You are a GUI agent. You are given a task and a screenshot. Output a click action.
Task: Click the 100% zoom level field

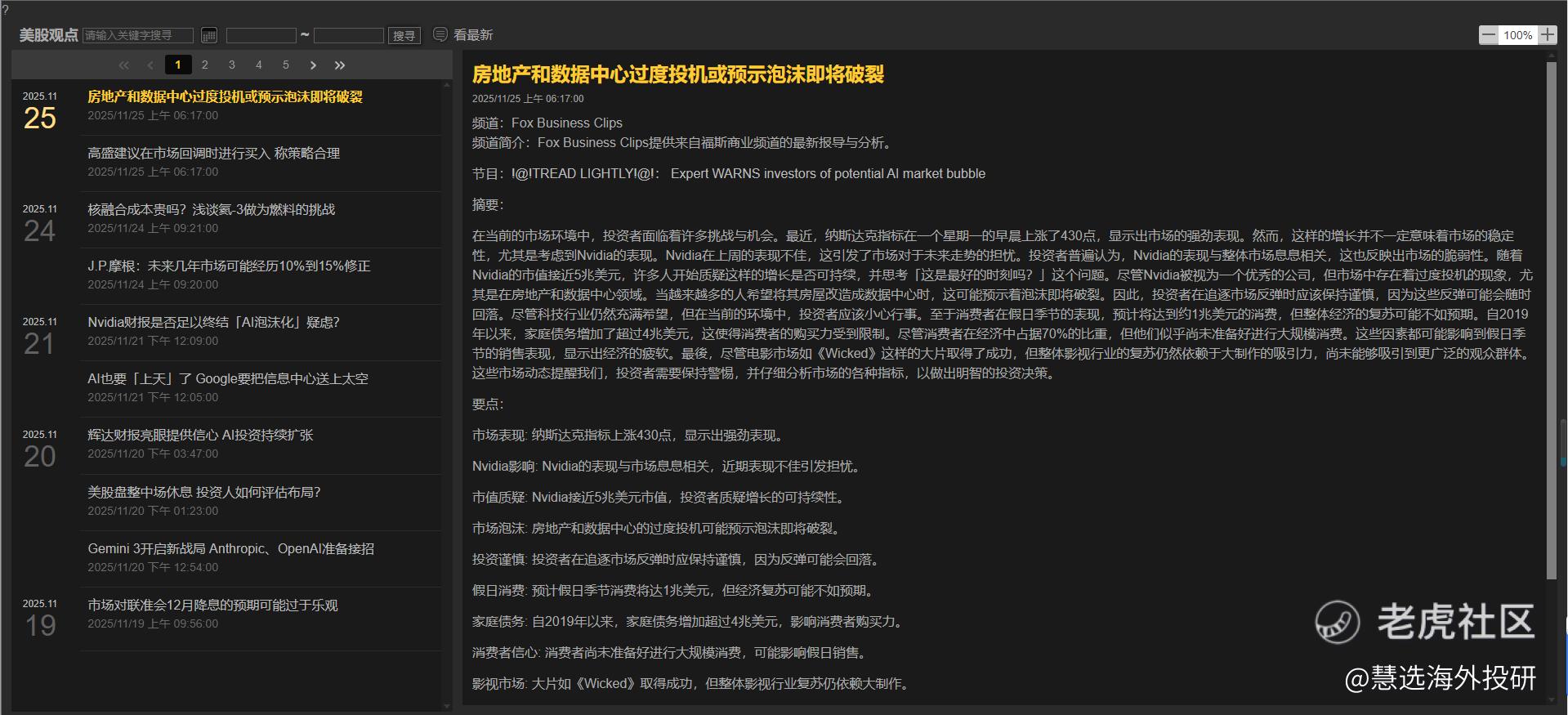(x=1518, y=35)
